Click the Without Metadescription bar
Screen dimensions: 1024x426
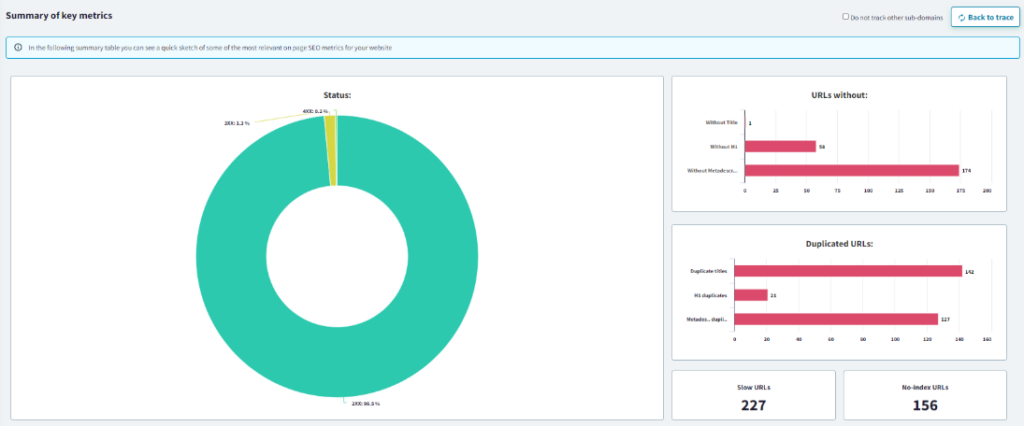852,171
